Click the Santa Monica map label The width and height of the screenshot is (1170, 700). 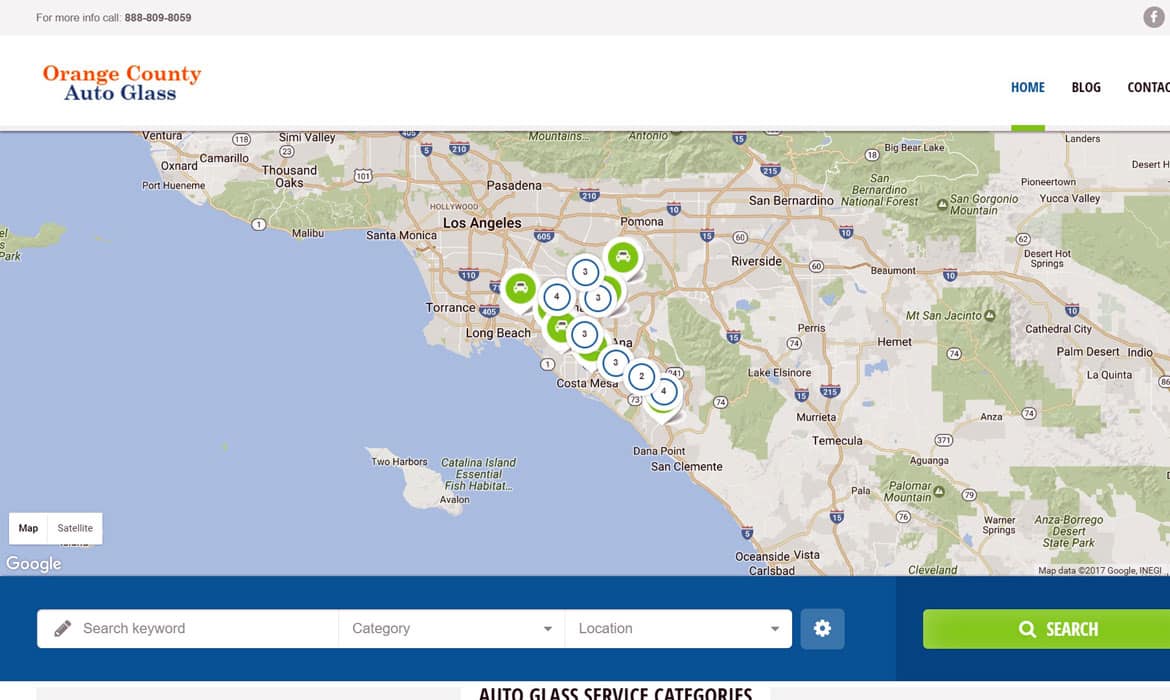click(x=401, y=235)
